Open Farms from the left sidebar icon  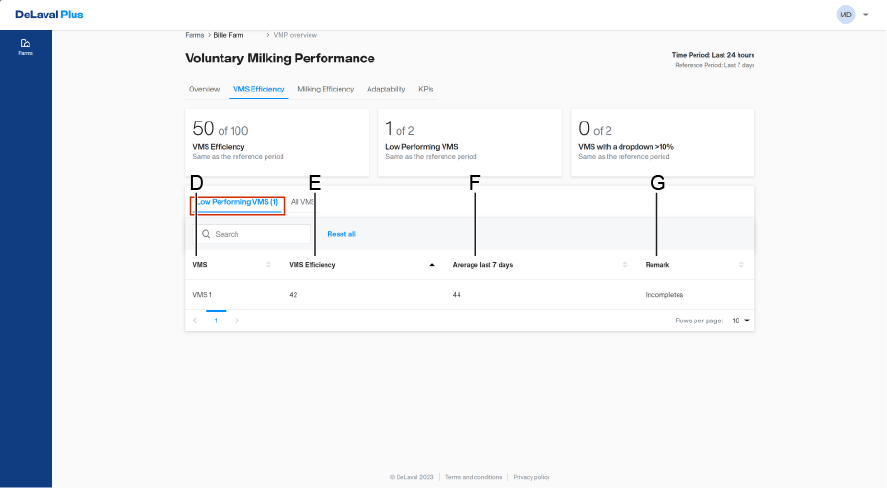pos(25,46)
